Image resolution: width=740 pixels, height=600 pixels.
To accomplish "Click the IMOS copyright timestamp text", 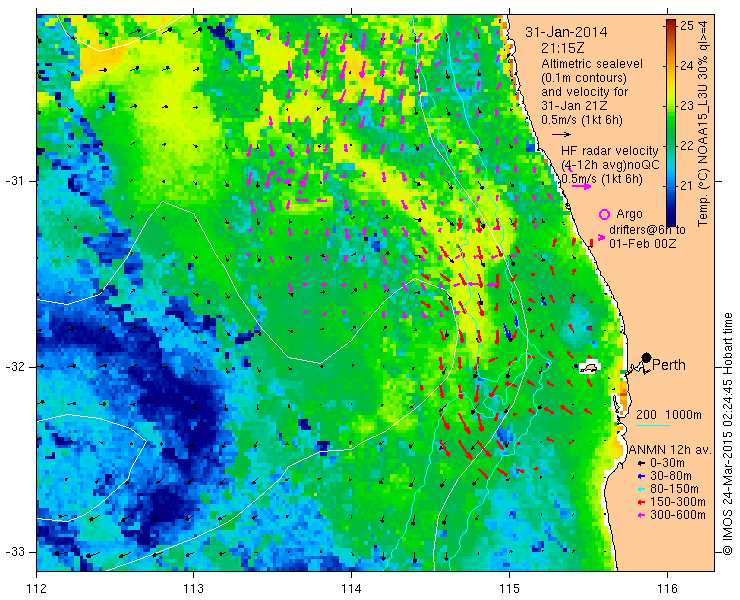I will pyautogui.click(x=727, y=434).
